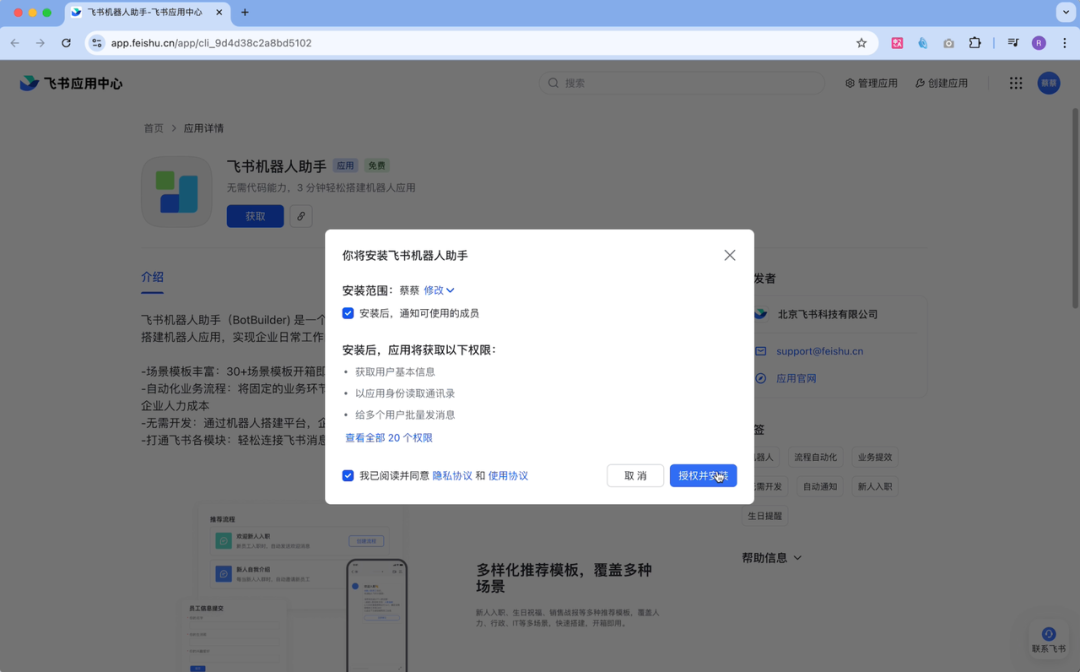Bookmark this page with star icon

click(861, 43)
